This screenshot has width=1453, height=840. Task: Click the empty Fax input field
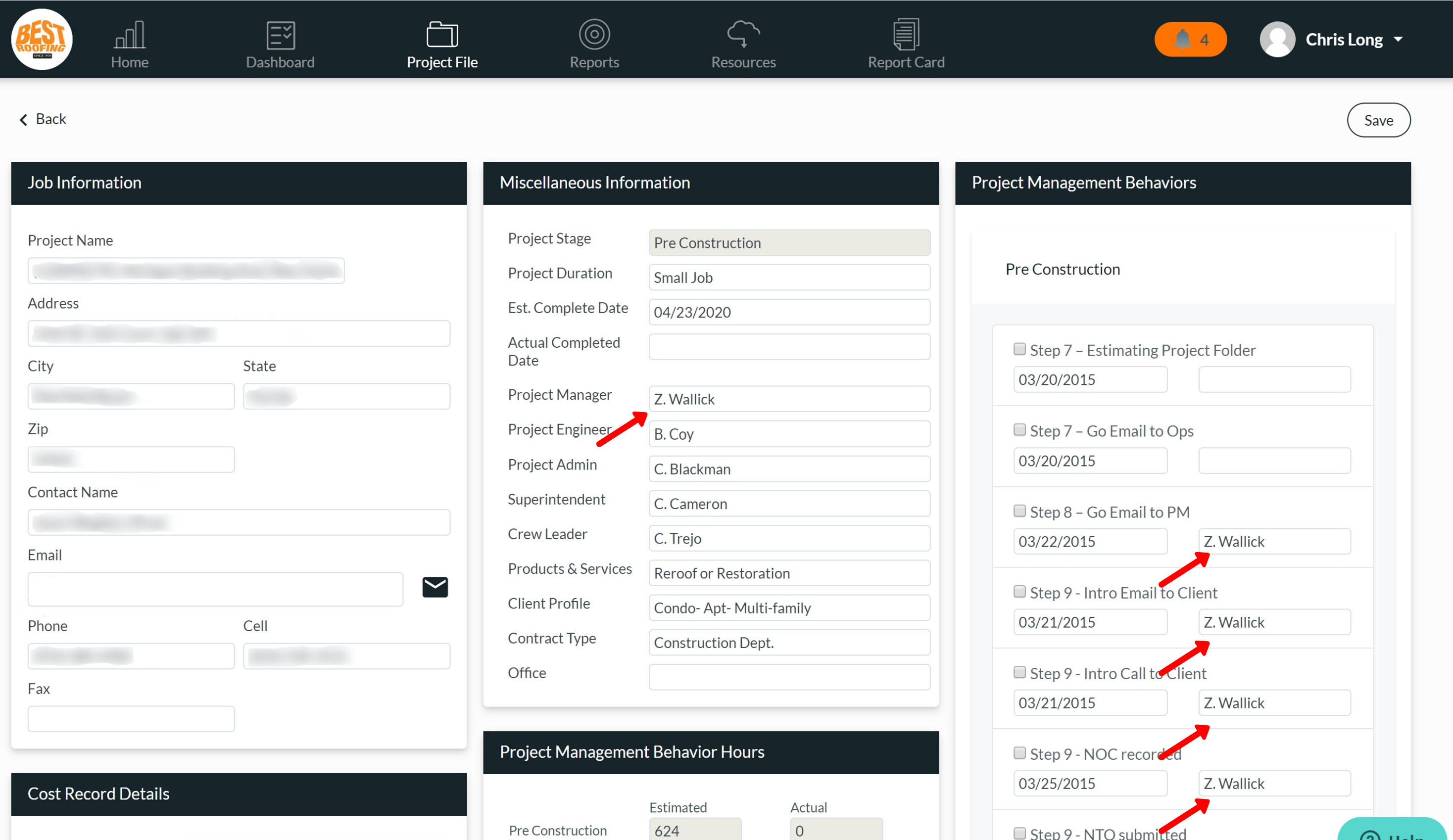[x=131, y=719]
